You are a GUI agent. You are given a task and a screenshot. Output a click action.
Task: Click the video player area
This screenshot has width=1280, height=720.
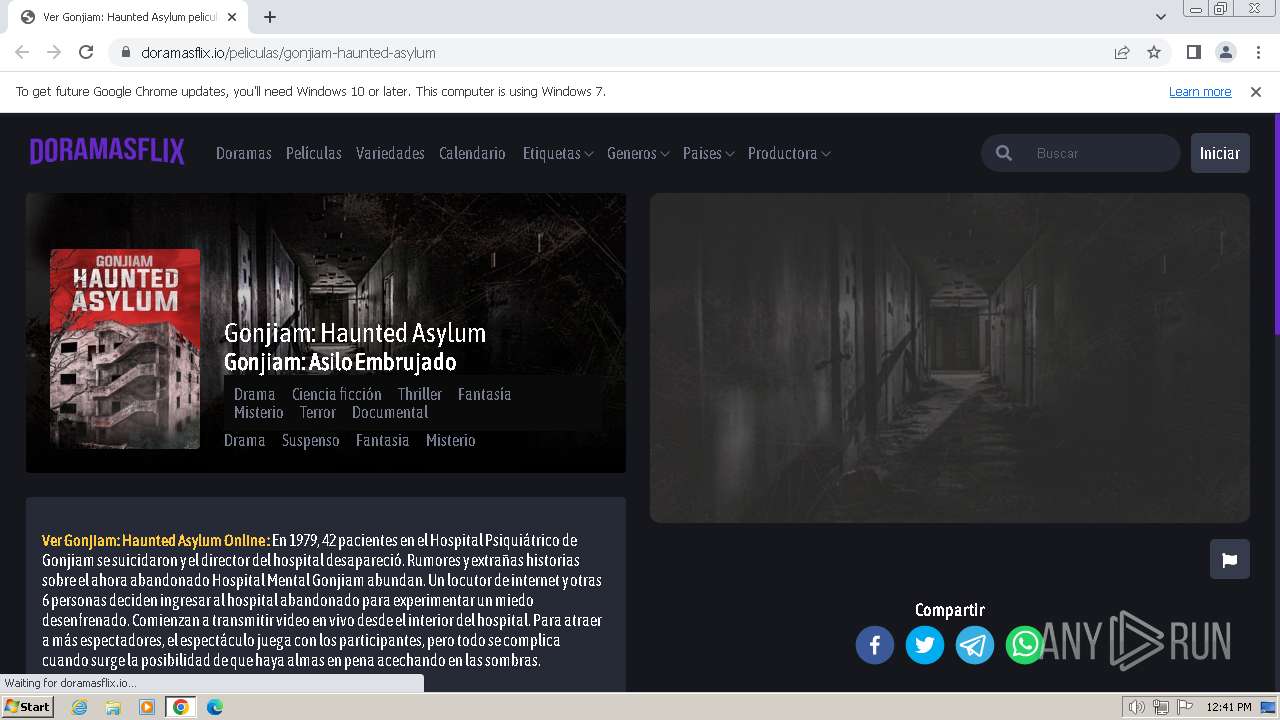click(x=950, y=358)
